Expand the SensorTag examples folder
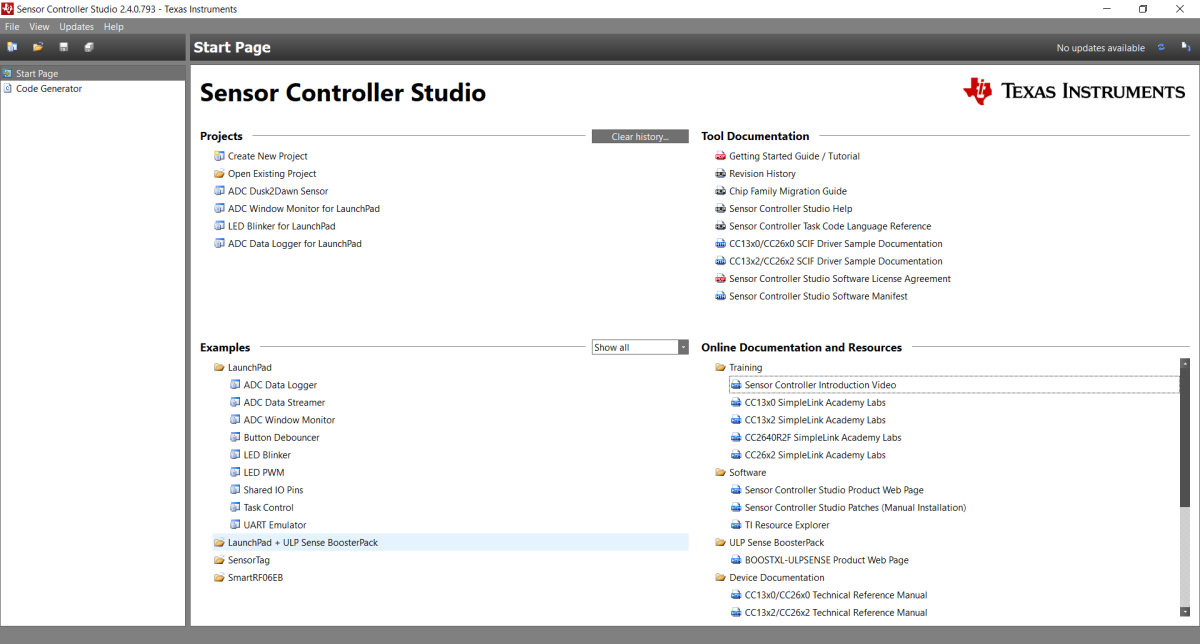Image resolution: width=1200 pixels, height=644 pixels. 219,560
